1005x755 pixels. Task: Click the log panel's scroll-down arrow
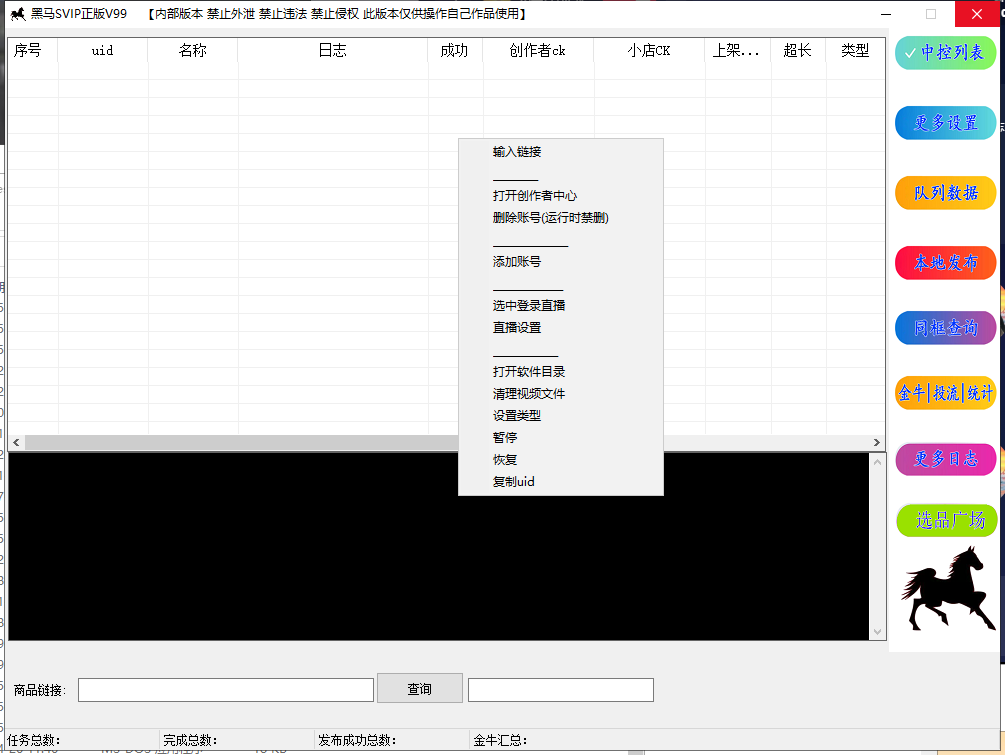click(x=878, y=632)
